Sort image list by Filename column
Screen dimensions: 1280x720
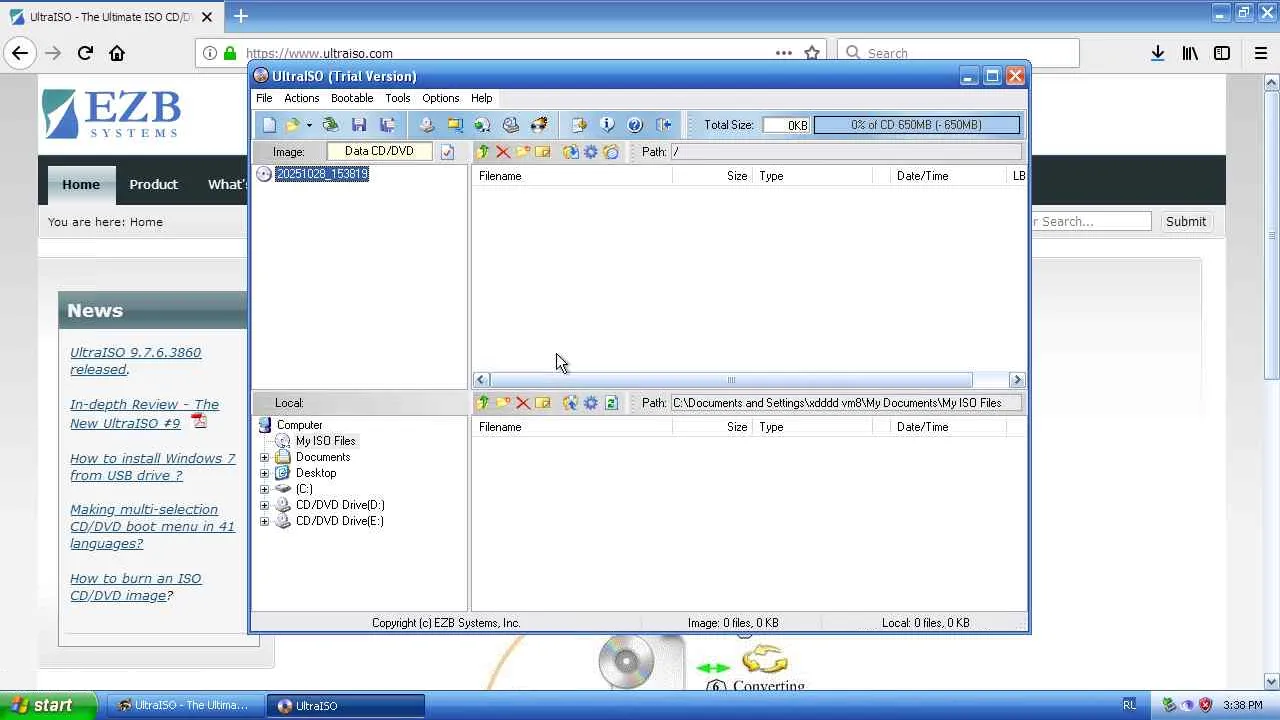pos(572,176)
